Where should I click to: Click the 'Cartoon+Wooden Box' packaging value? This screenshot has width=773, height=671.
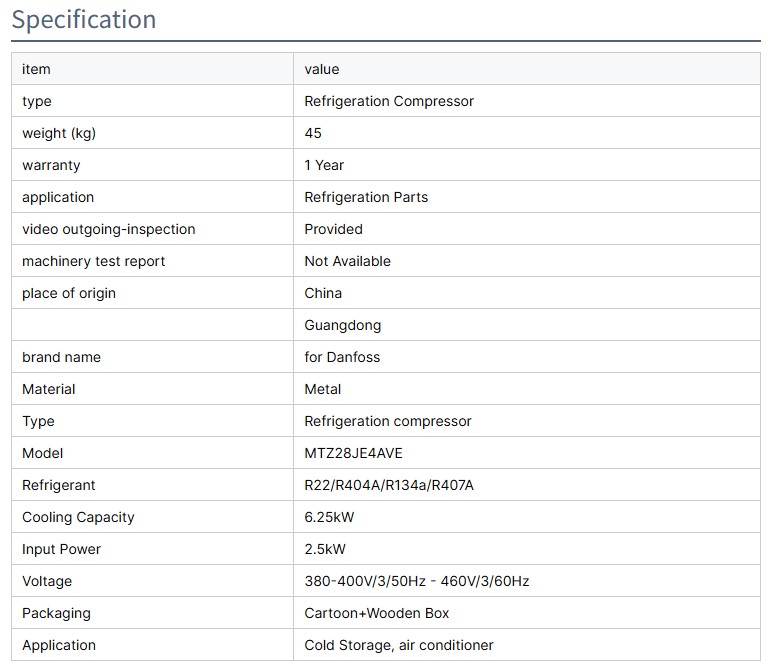(x=377, y=613)
